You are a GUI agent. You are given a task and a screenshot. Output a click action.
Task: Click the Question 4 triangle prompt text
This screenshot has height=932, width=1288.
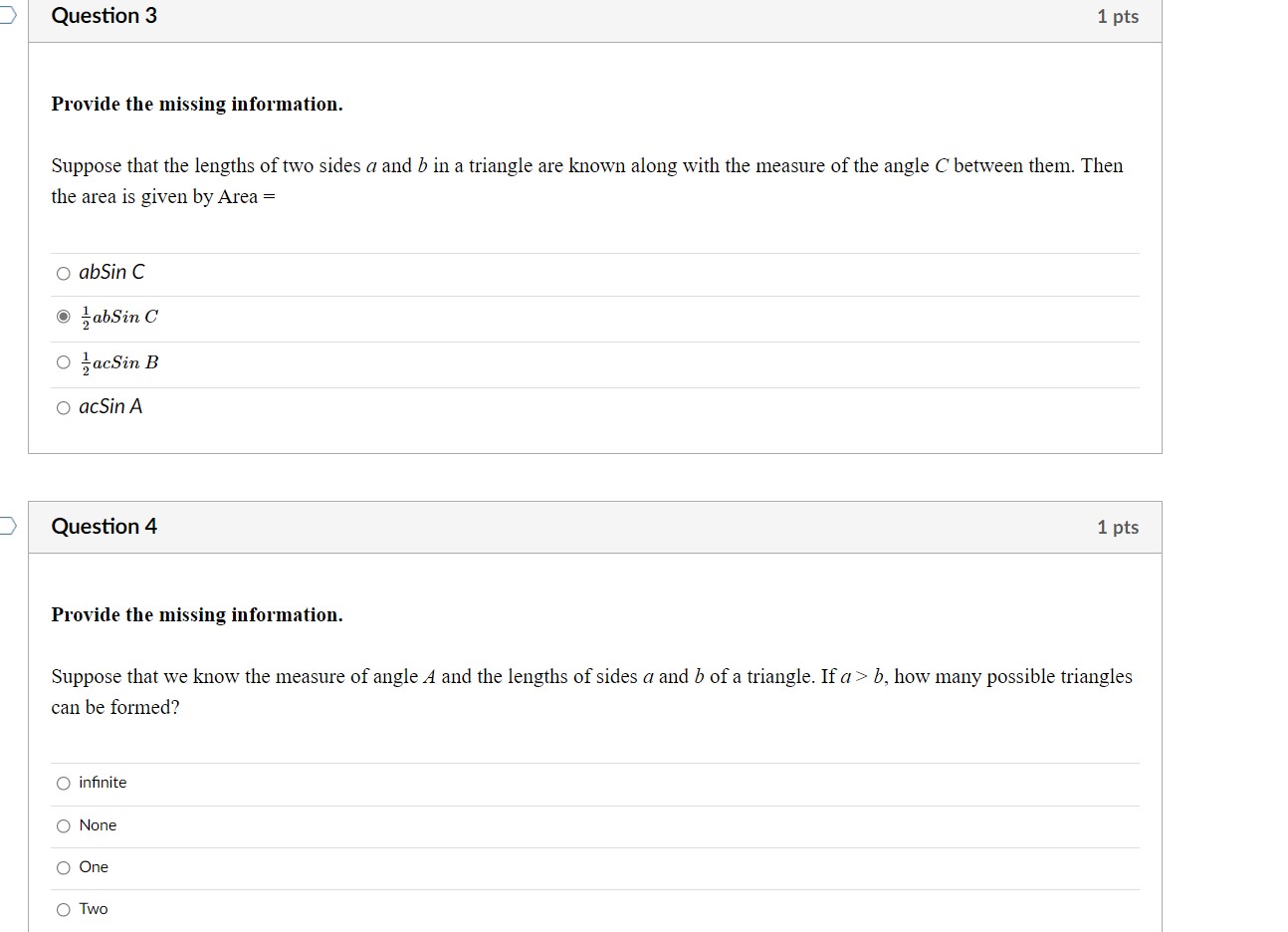pyautogui.click(x=591, y=691)
